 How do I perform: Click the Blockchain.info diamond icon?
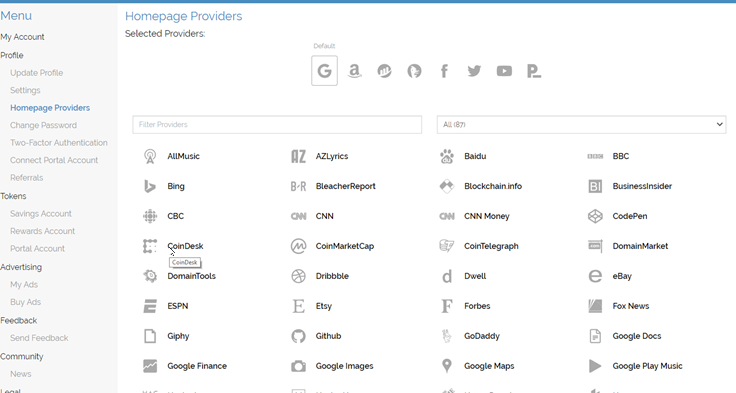[x=447, y=186]
